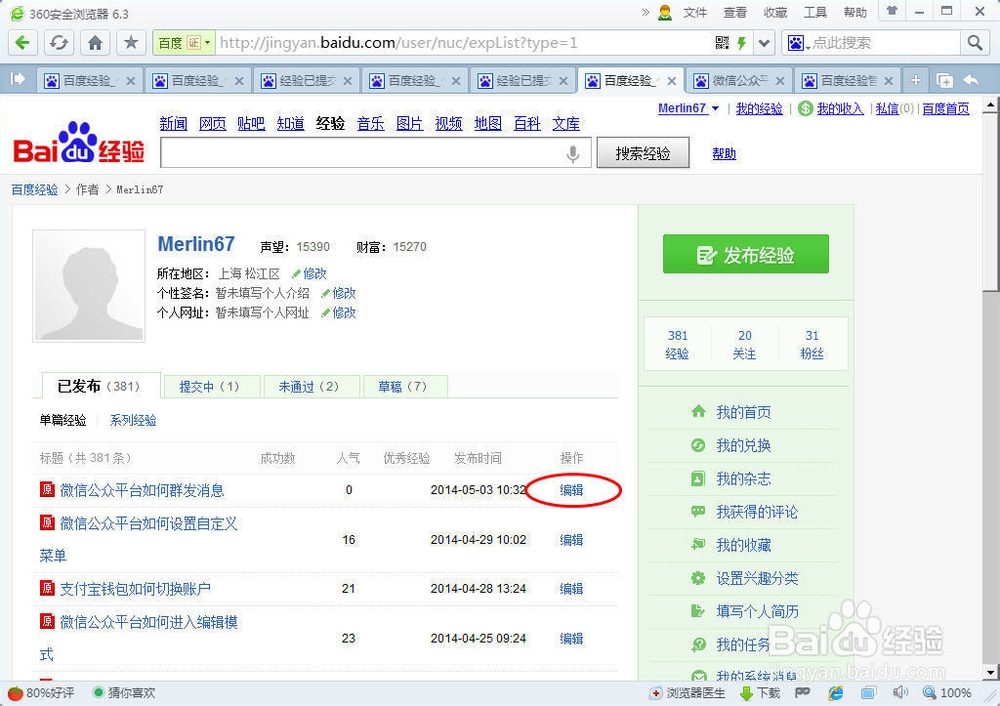Switch to the 草稿 (7) tab

[x=405, y=386]
